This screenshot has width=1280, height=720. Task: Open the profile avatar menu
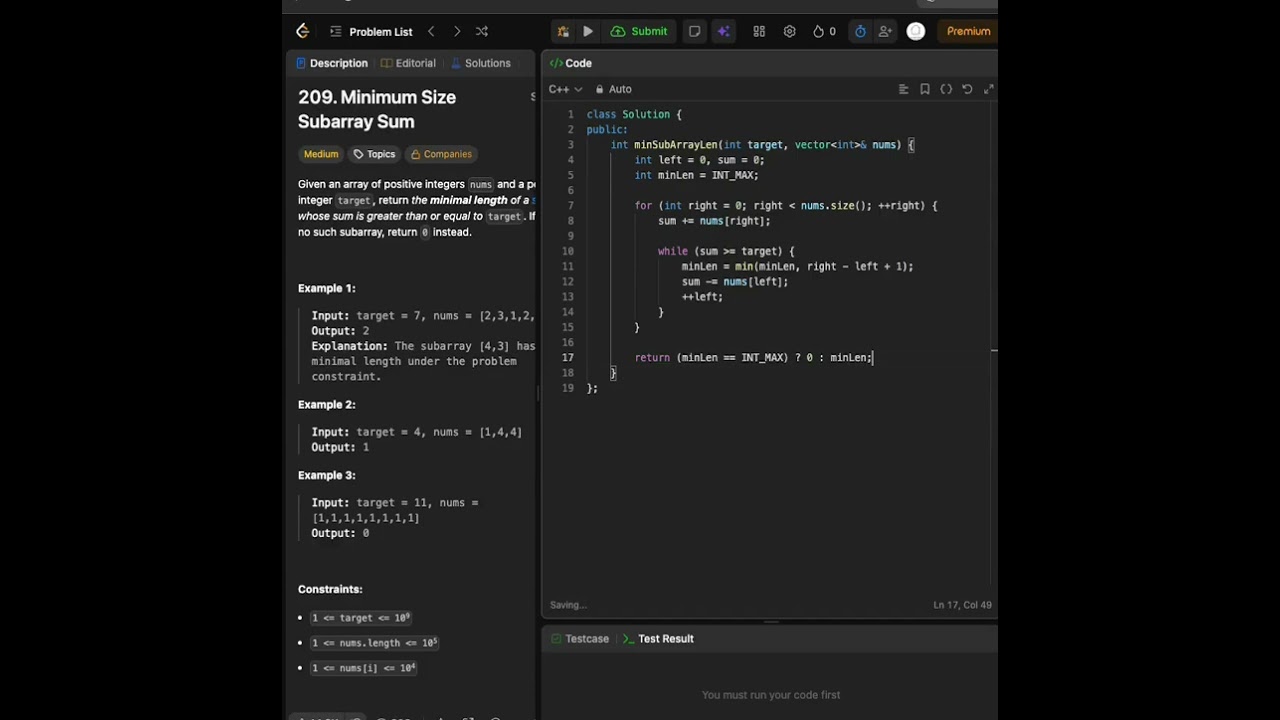tap(915, 31)
